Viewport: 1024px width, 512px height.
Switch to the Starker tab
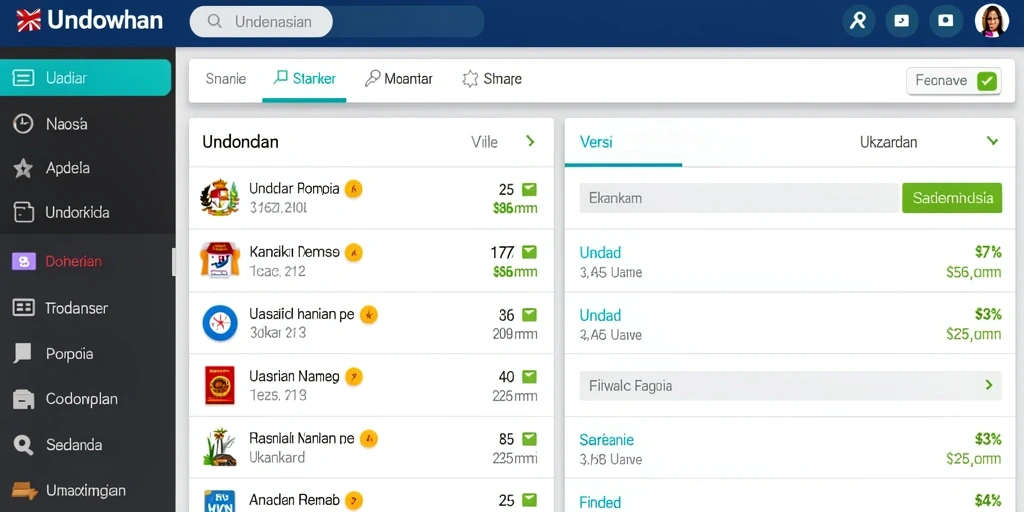click(304, 79)
